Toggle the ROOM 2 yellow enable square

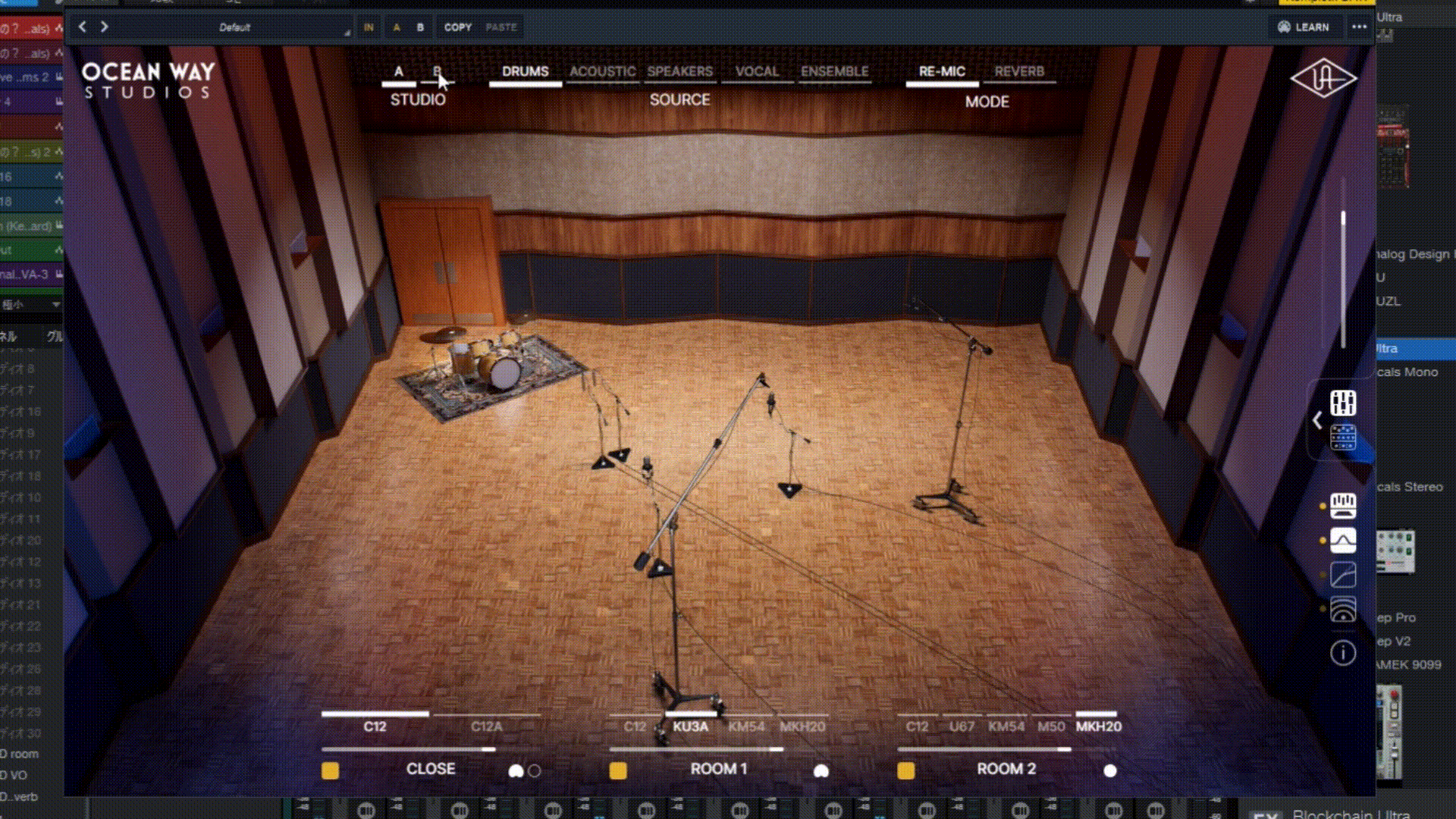[905, 770]
